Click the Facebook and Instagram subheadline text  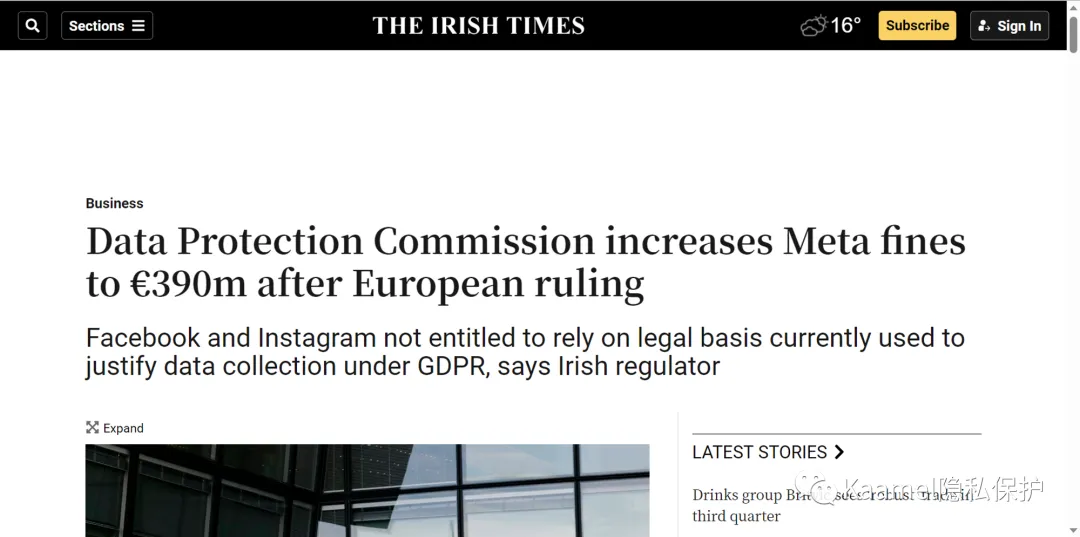(x=525, y=352)
